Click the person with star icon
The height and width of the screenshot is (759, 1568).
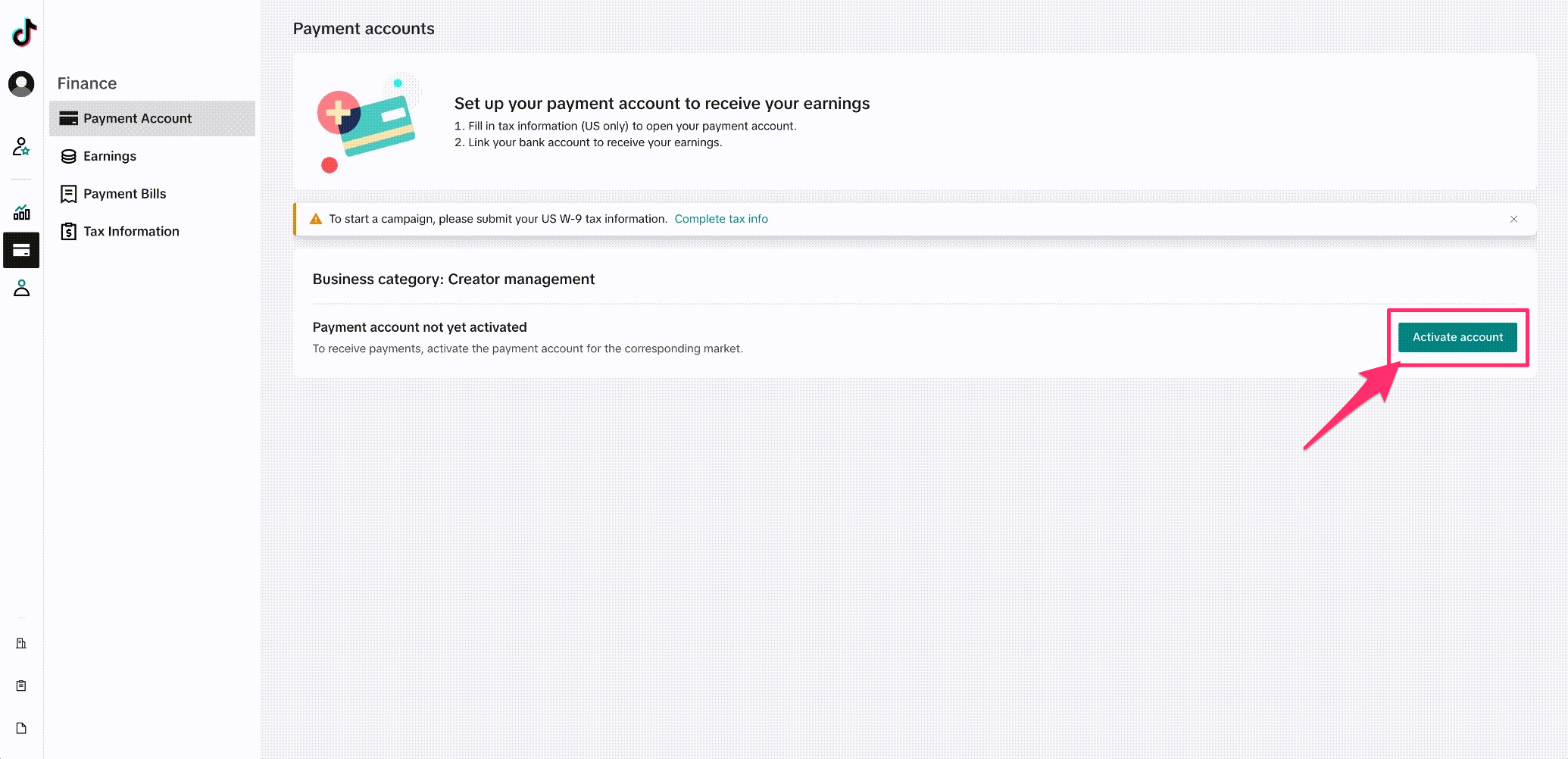21,146
